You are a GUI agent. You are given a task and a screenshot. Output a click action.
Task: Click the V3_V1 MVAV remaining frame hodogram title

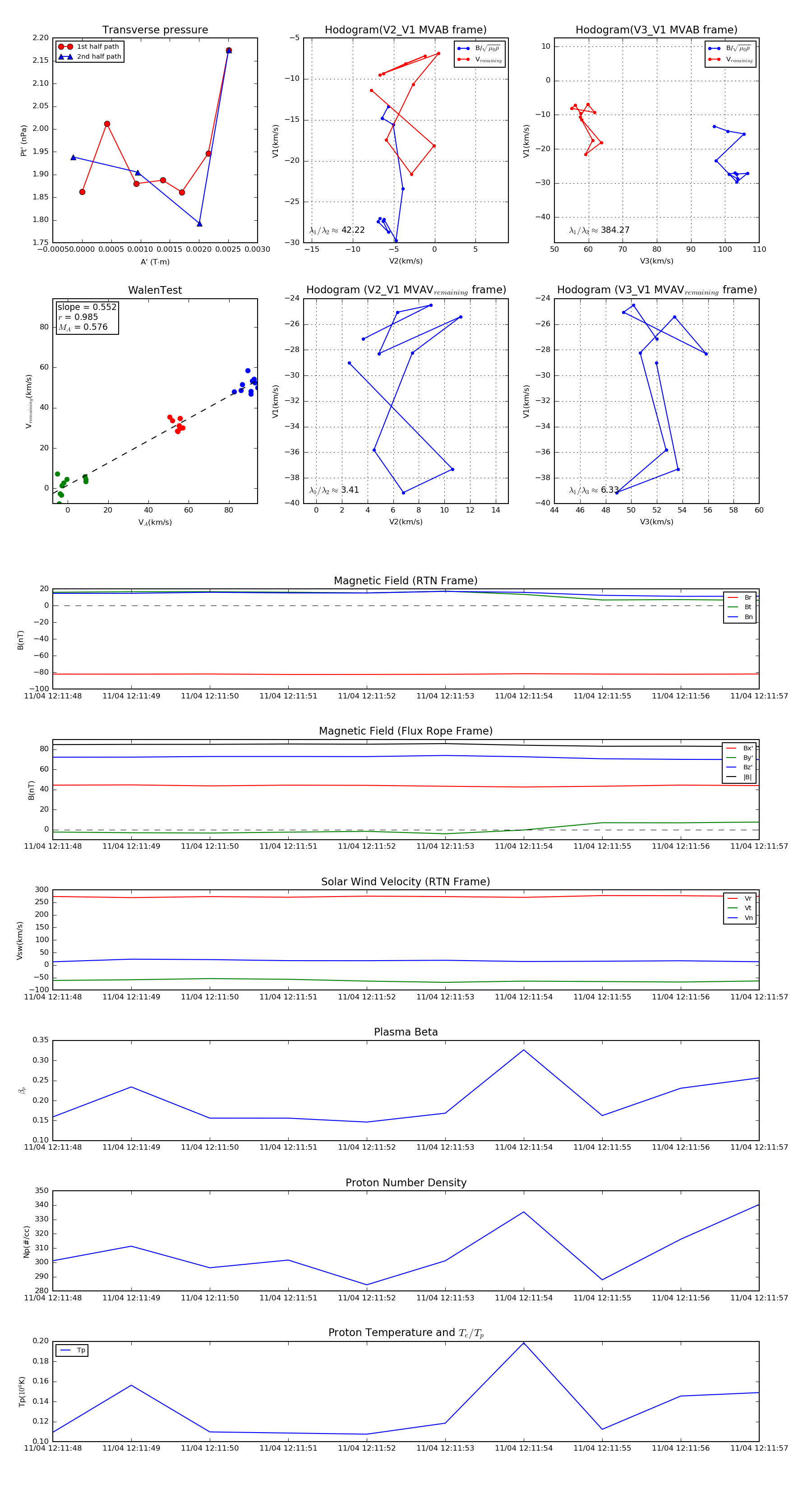click(x=656, y=290)
